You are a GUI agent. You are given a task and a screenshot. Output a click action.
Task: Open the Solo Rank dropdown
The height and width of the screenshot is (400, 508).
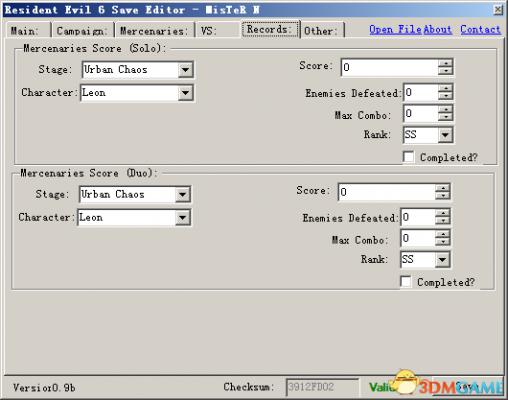tap(445, 135)
